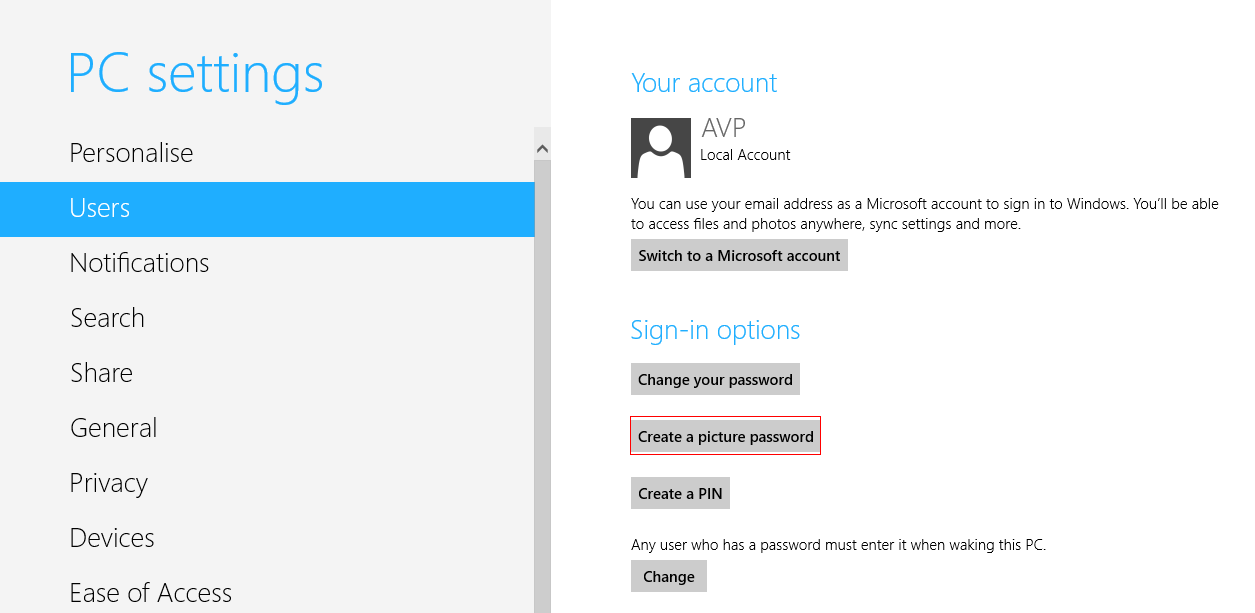Click the left pane scrollbar track

coord(542,385)
